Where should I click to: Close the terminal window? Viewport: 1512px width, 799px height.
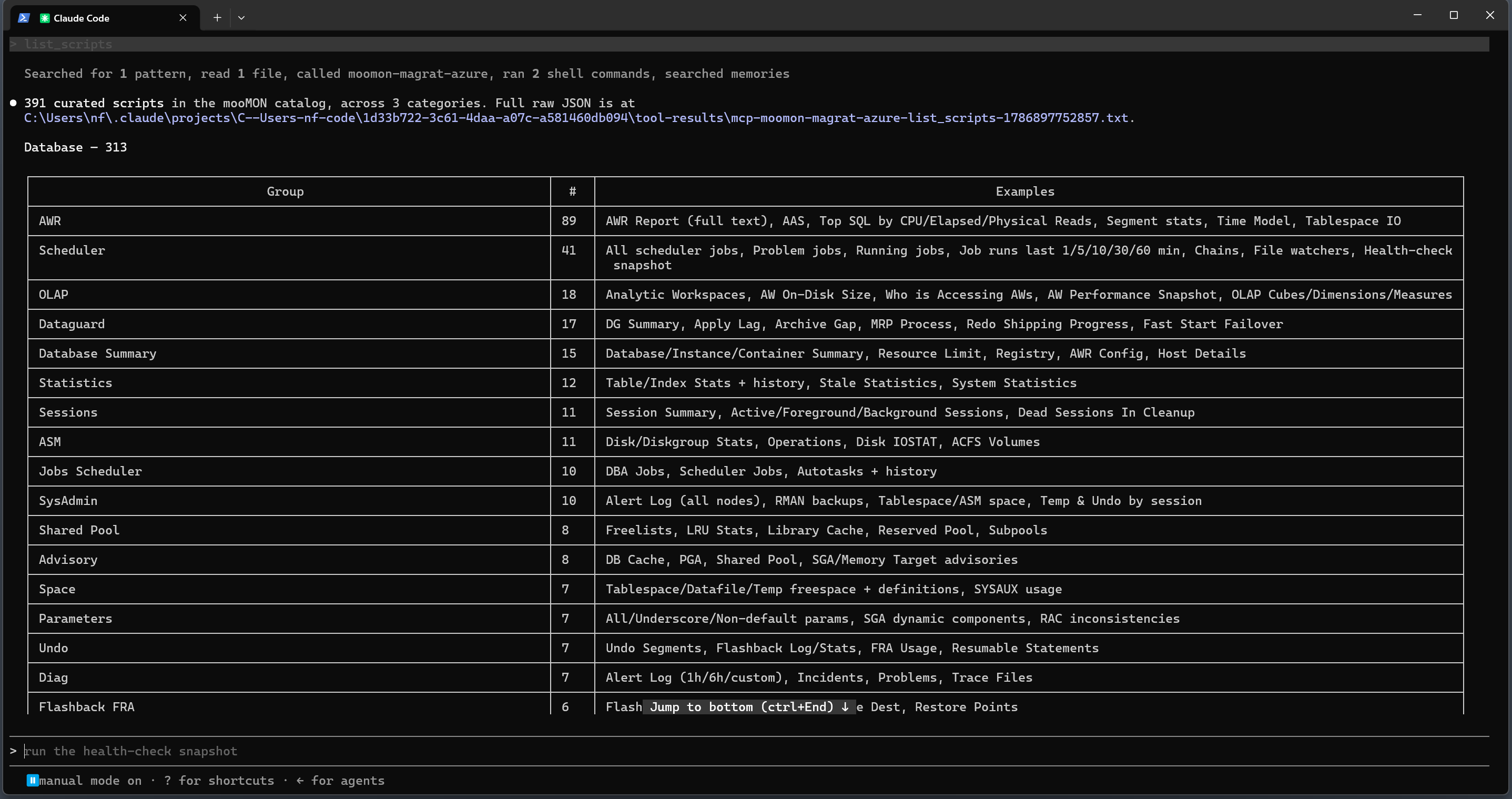click(1490, 15)
